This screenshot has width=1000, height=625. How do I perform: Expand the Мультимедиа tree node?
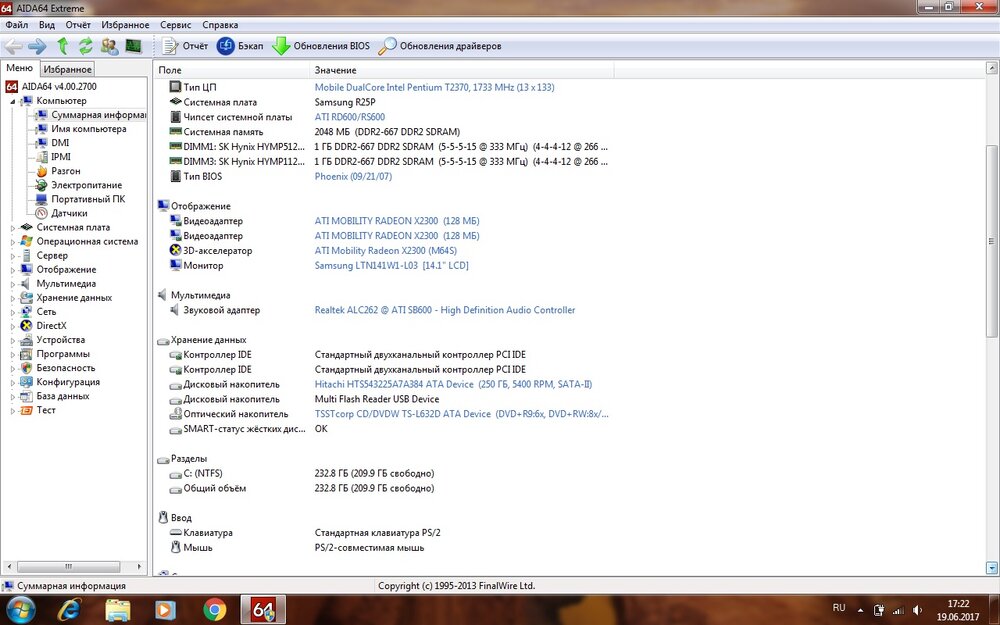point(13,284)
